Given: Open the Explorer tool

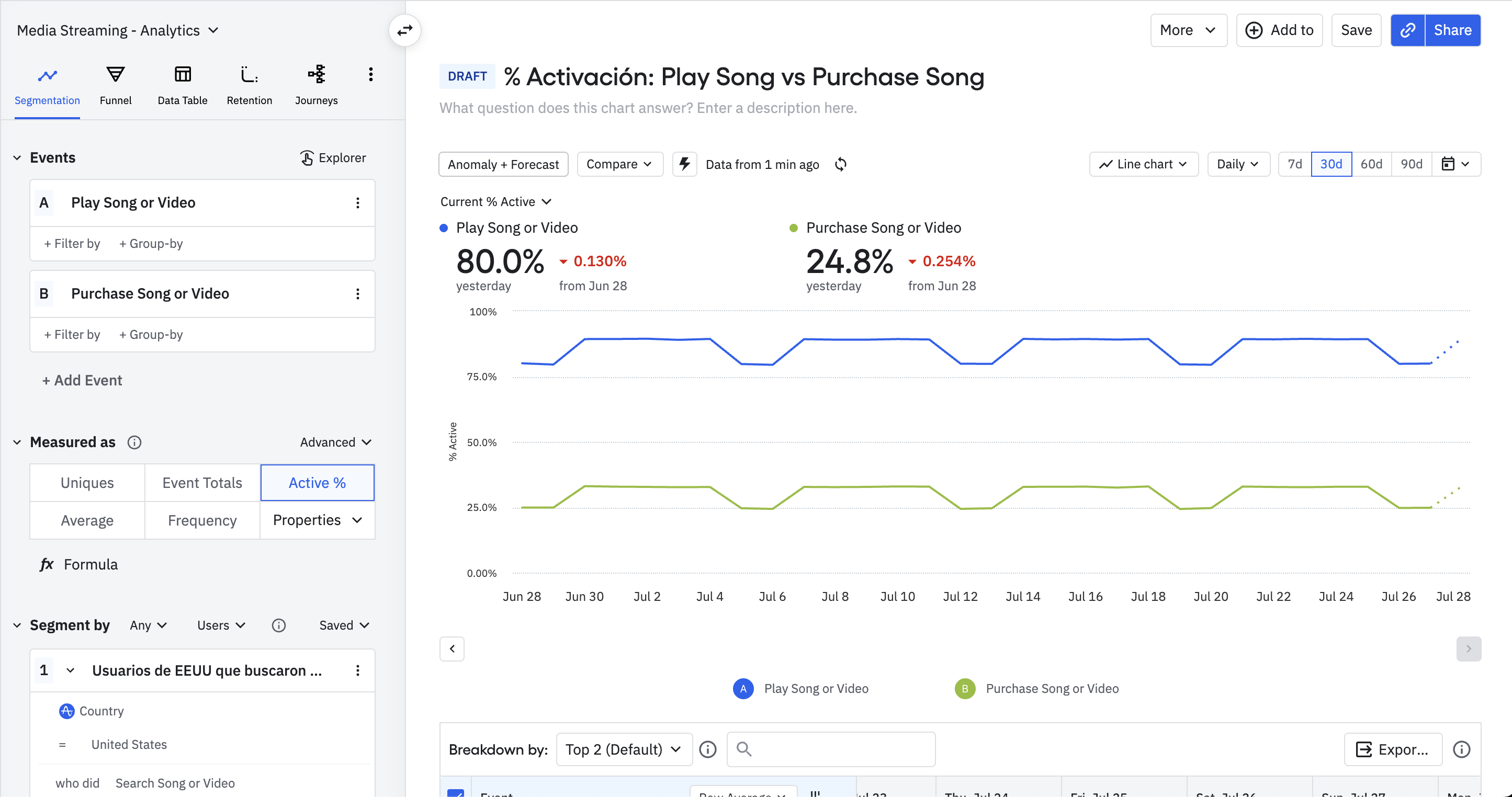Looking at the screenshot, I should coord(333,158).
